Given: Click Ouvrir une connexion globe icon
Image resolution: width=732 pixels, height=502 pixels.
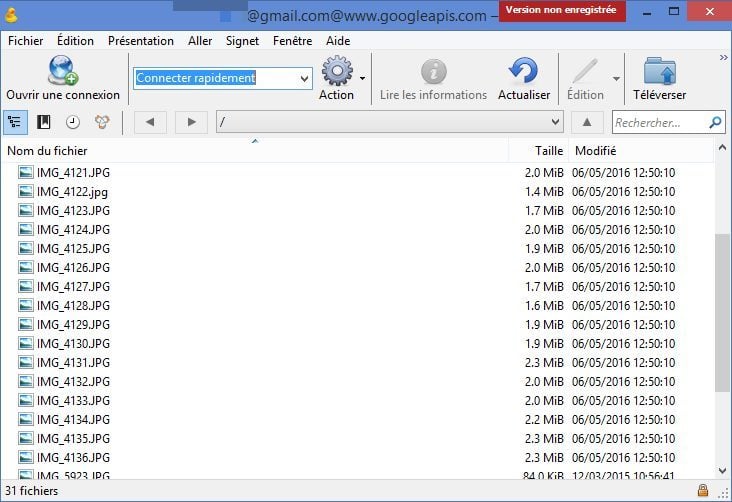Looking at the screenshot, I should [62, 72].
